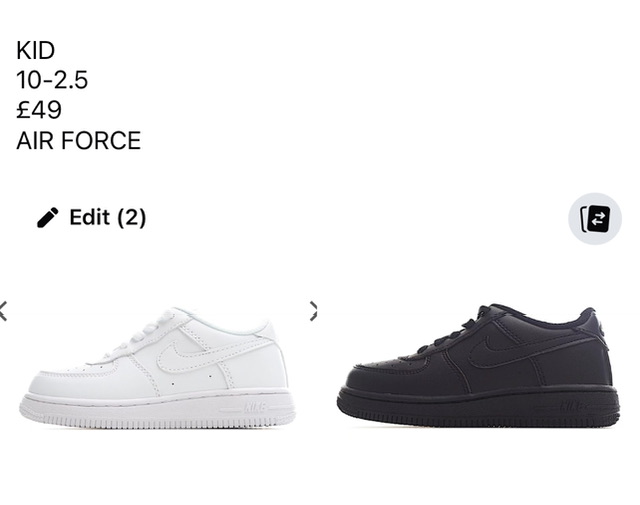Click the Nike sole logo on black shoe
The width and height of the screenshot is (640, 505).
click(x=575, y=406)
